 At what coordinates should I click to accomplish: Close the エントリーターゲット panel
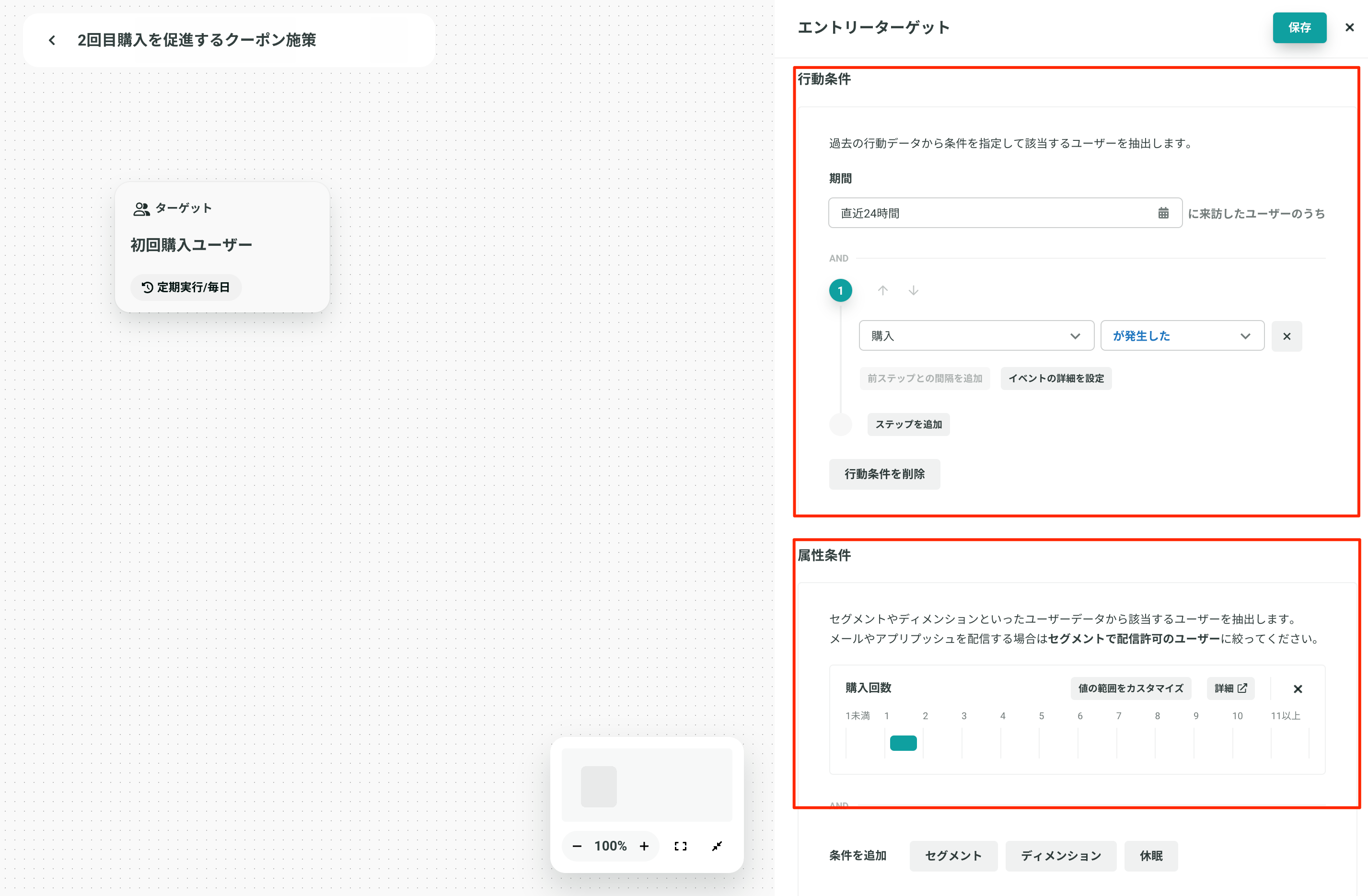click(1350, 28)
